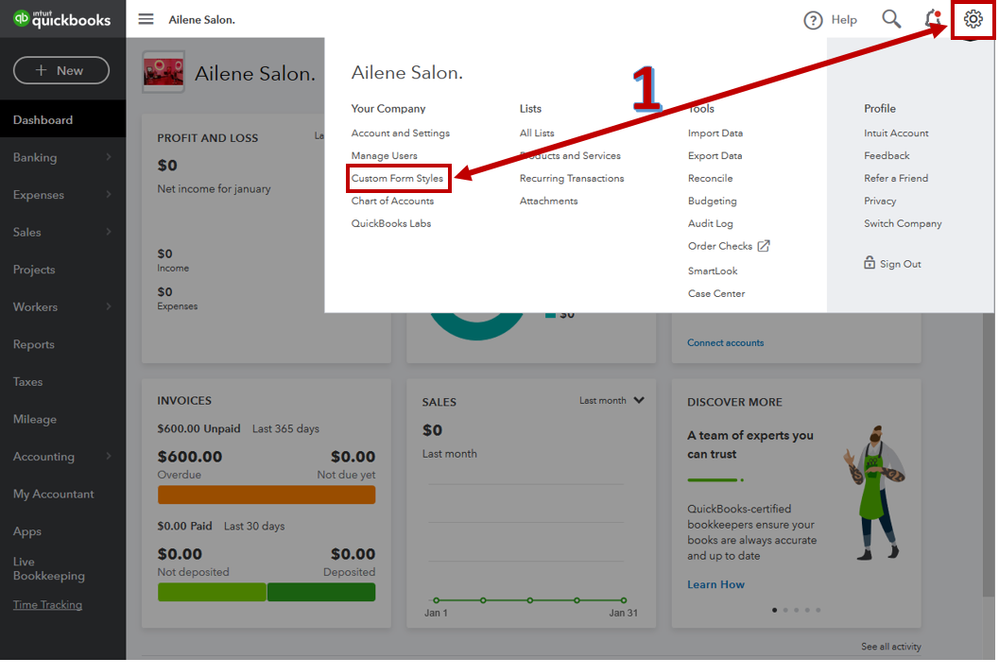The width and height of the screenshot is (999, 662).
Task: Click the Help question mark icon
Action: click(x=815, y=20)
